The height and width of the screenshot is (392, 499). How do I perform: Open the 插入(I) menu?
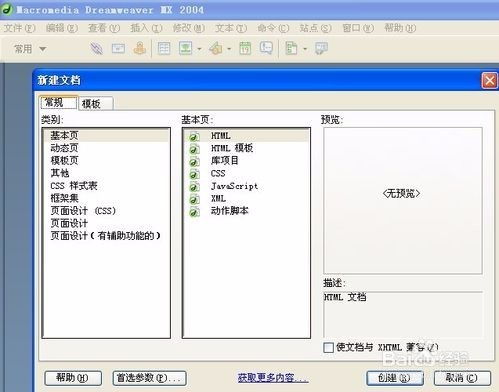[x=146, y=28]
